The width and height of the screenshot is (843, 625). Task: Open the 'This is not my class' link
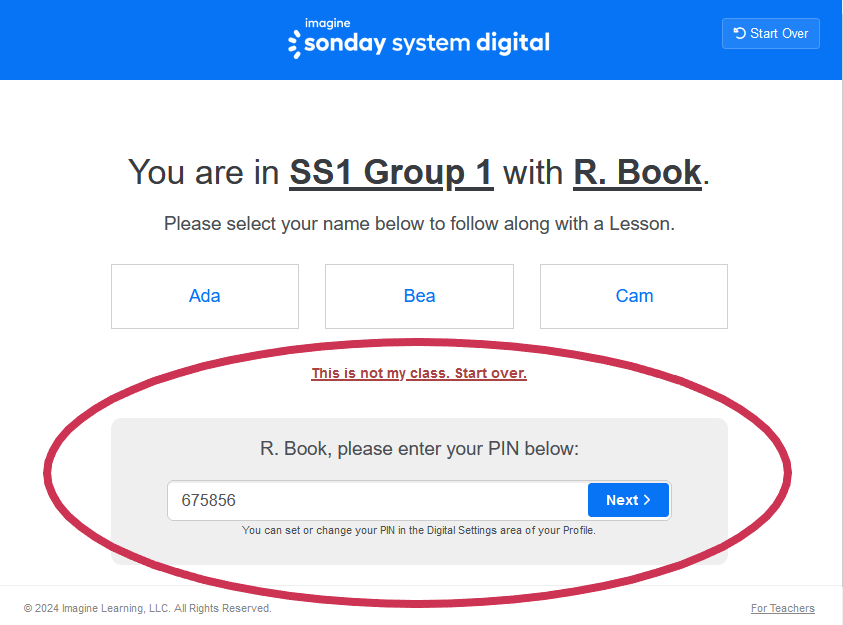point(419,374)
